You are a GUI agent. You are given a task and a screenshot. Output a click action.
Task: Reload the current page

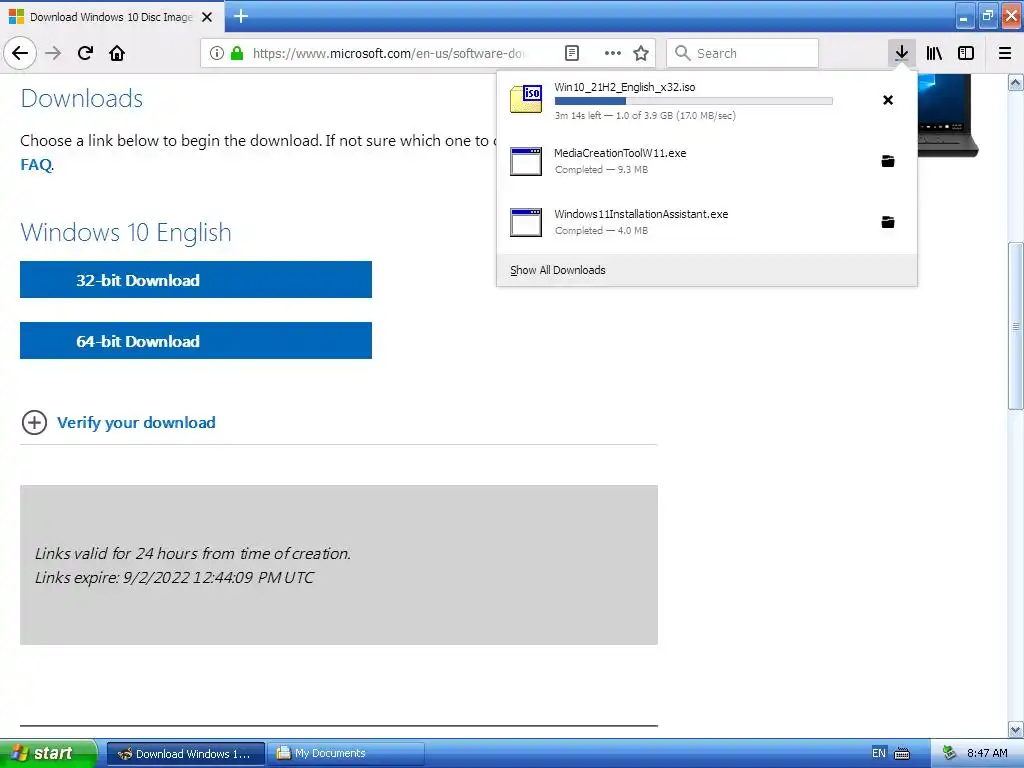tap(85, 53)
